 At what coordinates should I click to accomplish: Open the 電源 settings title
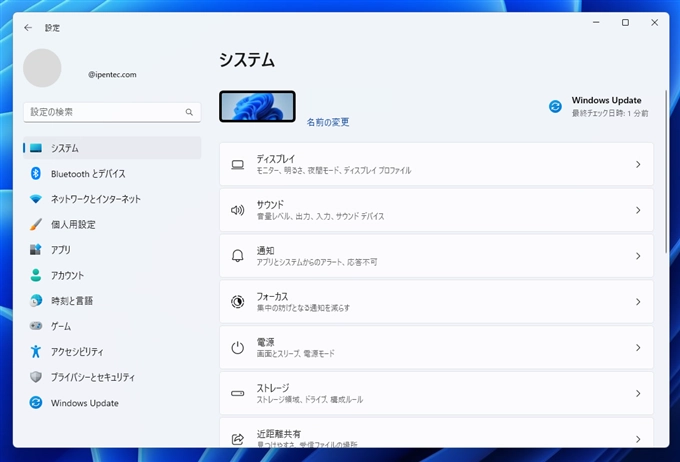click(x=265, y=342)
